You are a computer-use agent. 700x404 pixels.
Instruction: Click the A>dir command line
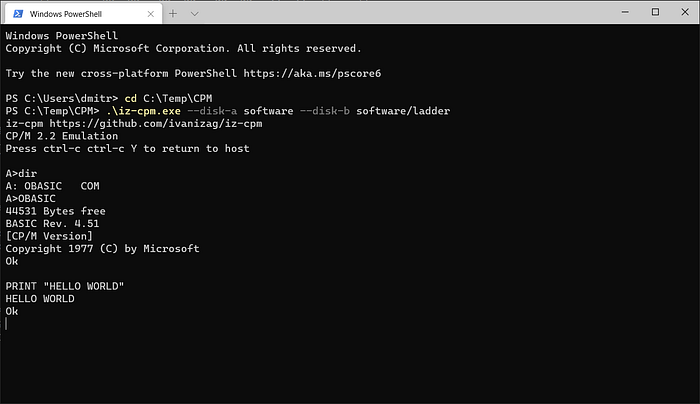21,173
